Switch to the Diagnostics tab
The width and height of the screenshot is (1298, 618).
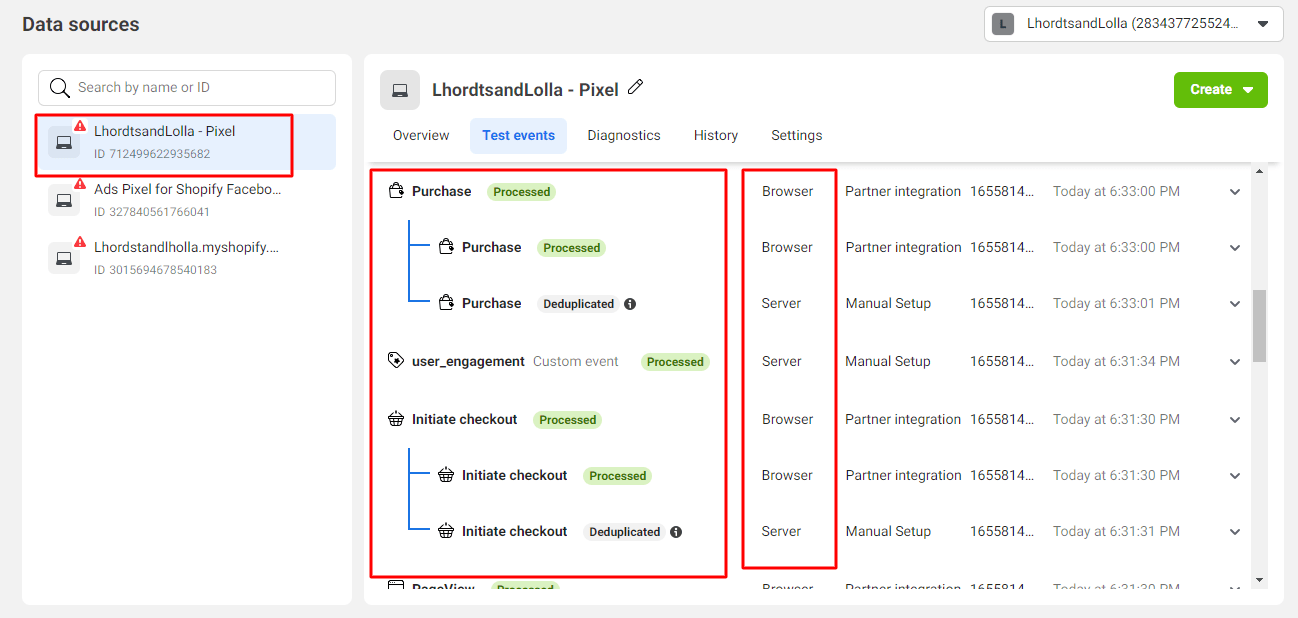click(624, 135)
